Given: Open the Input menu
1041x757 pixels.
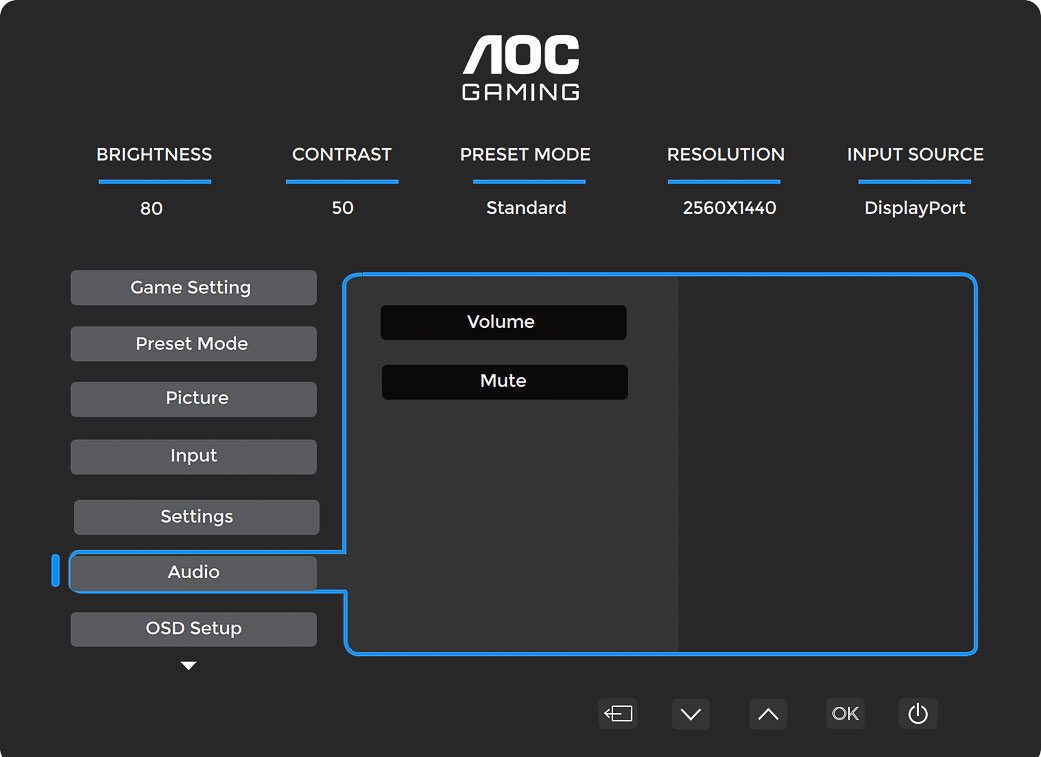Looking at the screenshot, I should pyautogui.click(x=193, y=456).
